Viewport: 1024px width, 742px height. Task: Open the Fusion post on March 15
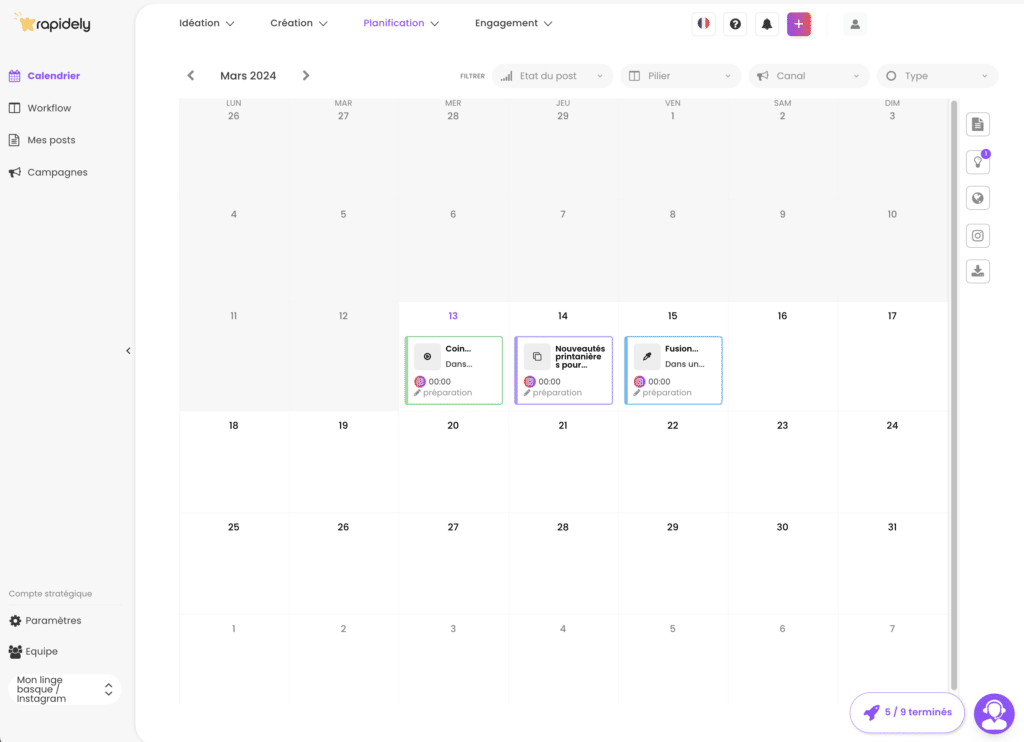pos(673,370)
